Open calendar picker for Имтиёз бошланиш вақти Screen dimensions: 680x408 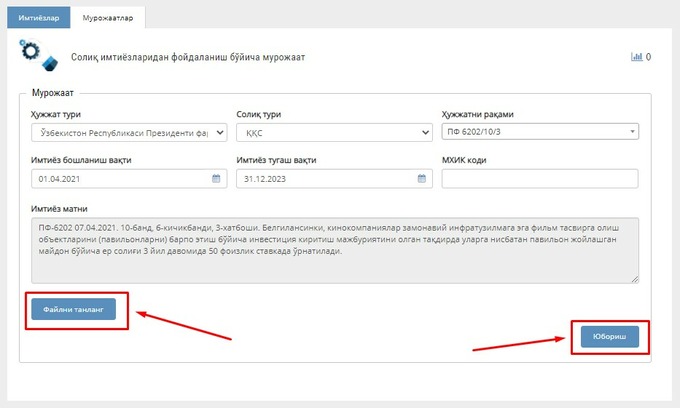coord(216,179)
